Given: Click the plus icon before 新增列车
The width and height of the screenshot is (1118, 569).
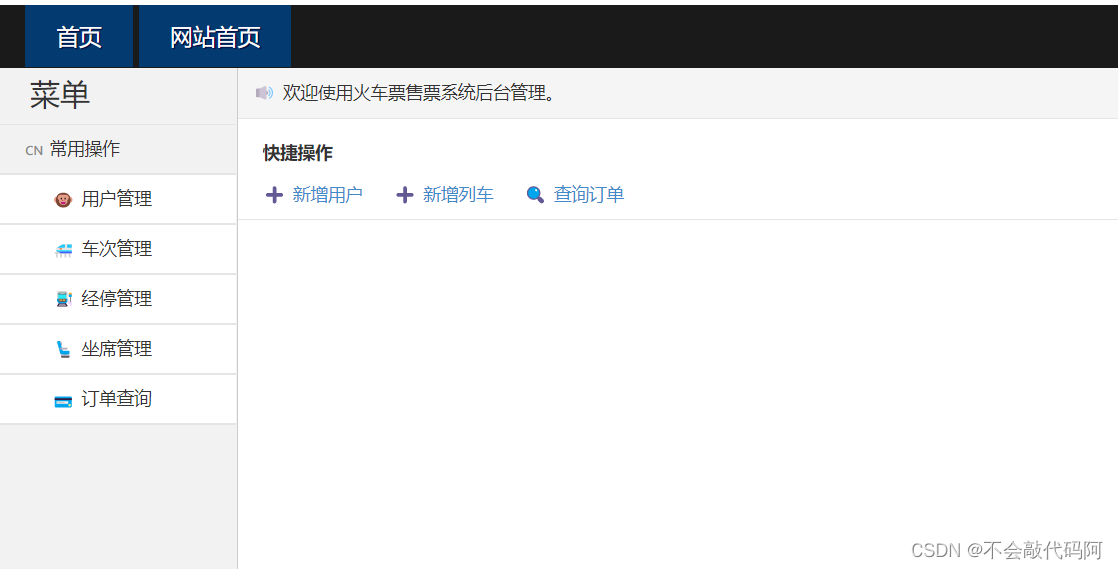Looking at the screenshot, I should coord(404,195).
